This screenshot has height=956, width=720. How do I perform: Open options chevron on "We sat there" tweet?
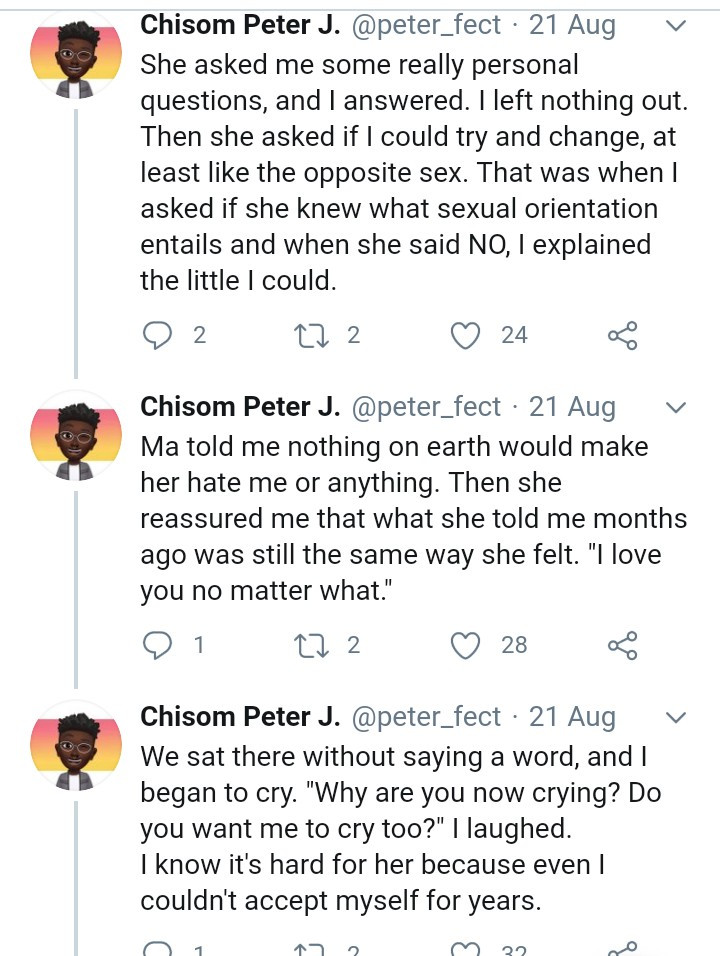676,718
